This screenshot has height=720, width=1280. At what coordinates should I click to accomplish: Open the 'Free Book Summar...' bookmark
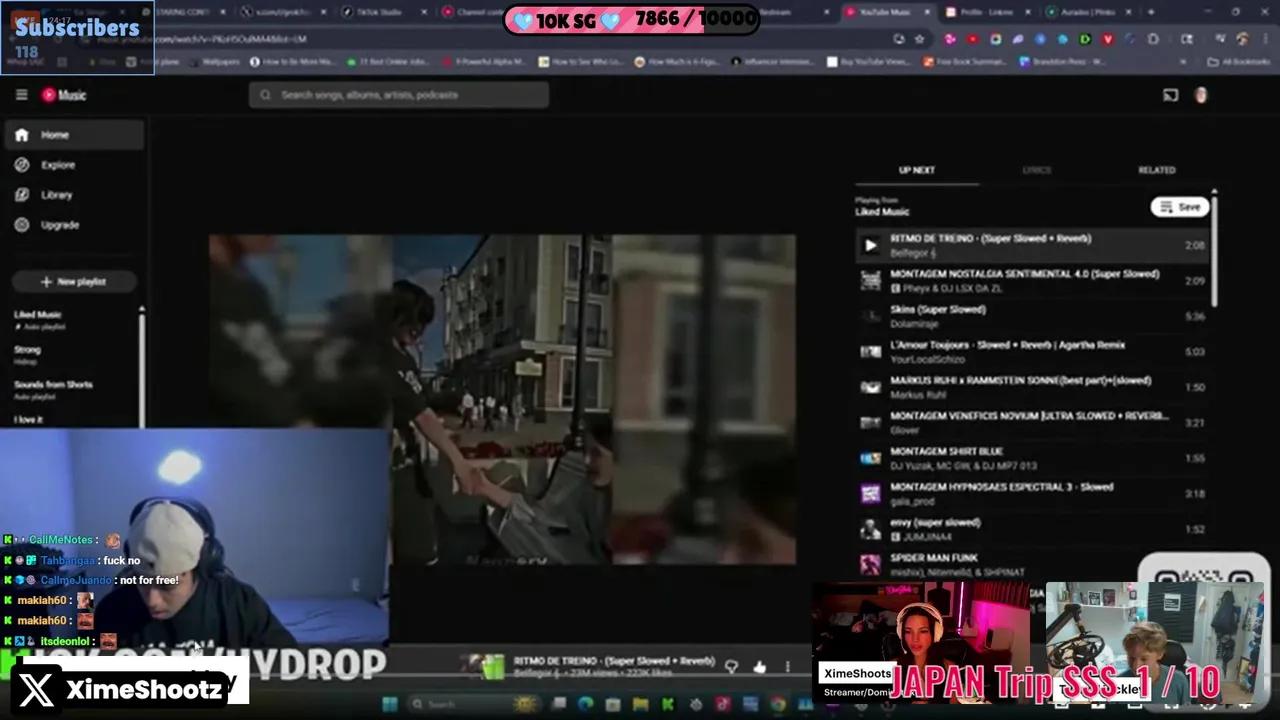click(x=964, y=62)
